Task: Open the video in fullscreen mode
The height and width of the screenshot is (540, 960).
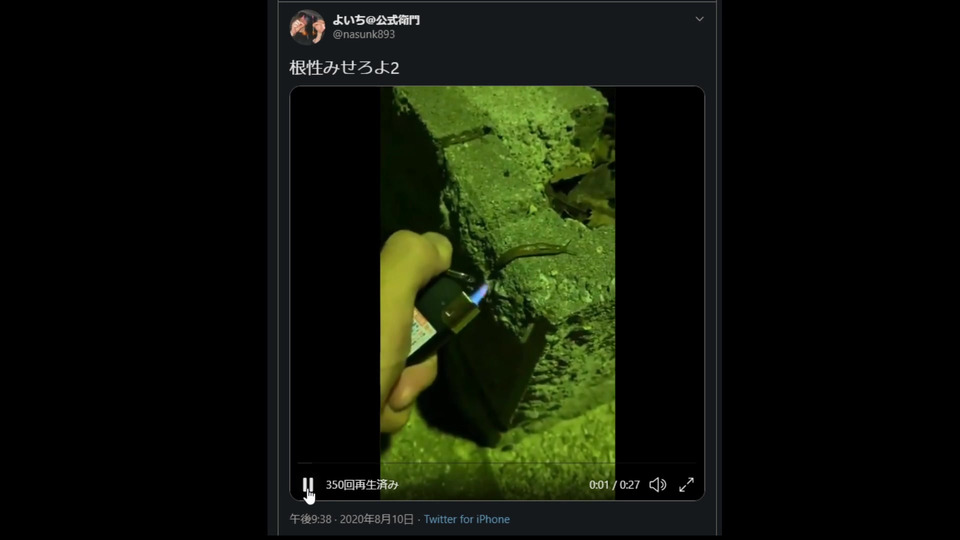Action: pyautogui.click(x=686, y=485)
